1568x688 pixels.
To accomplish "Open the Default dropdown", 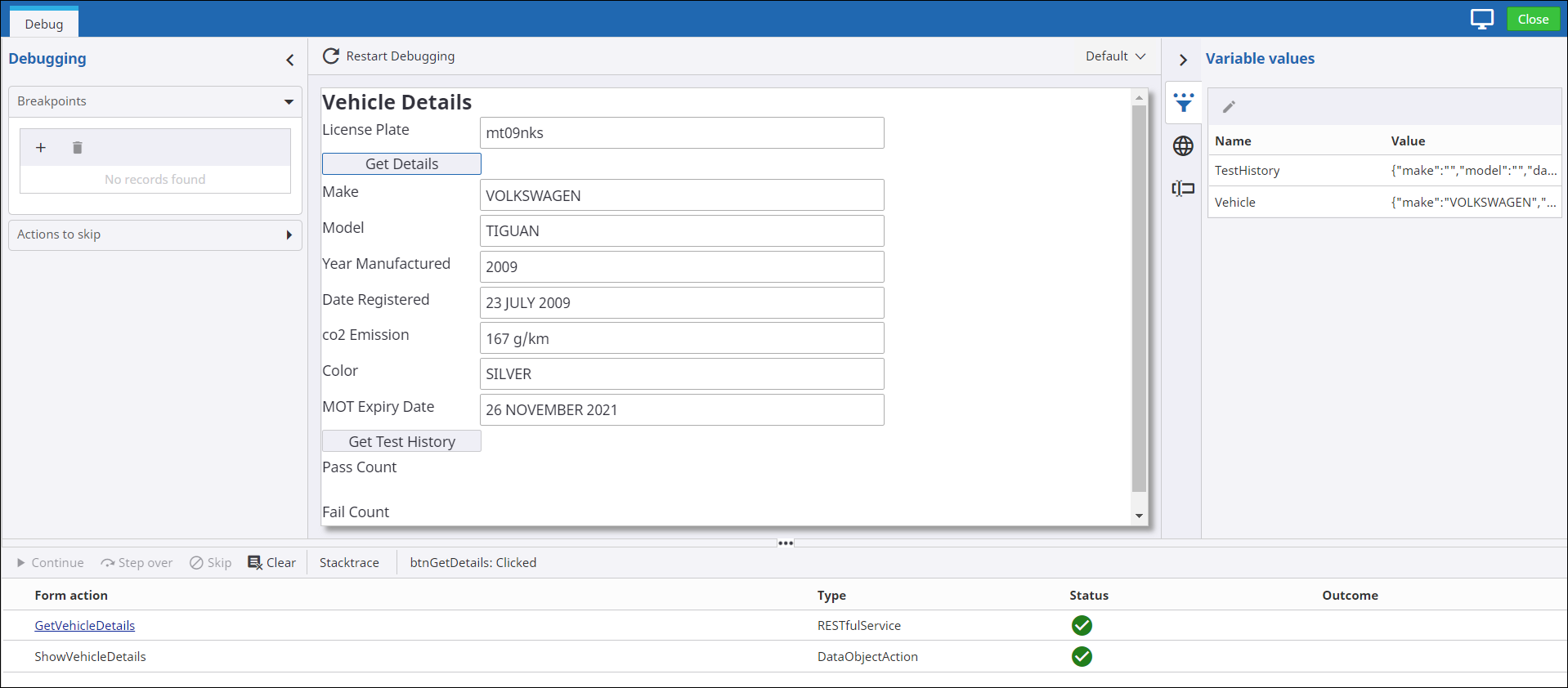I will [1115, 56].
